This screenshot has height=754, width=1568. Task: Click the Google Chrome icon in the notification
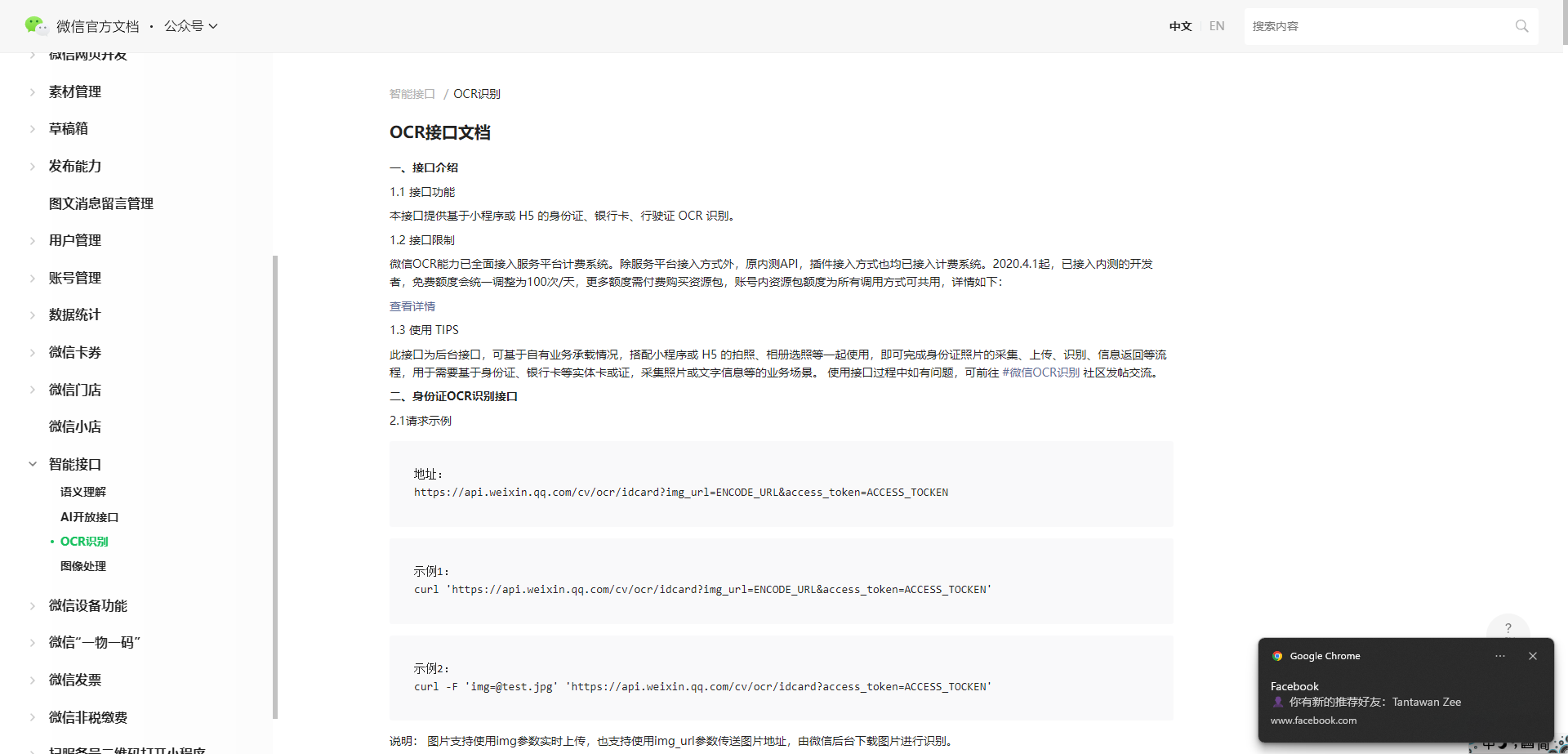1277,655
